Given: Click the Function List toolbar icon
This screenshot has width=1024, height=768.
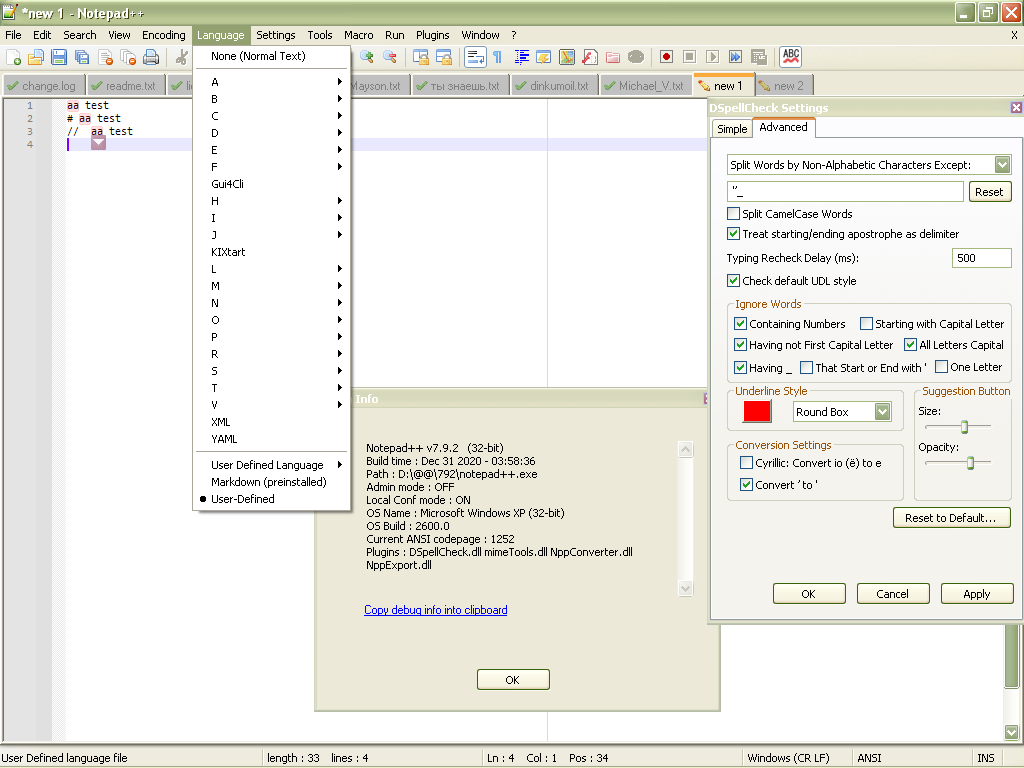Looking at the screenshot, I should pyautogui.click(x=590, y=57).
